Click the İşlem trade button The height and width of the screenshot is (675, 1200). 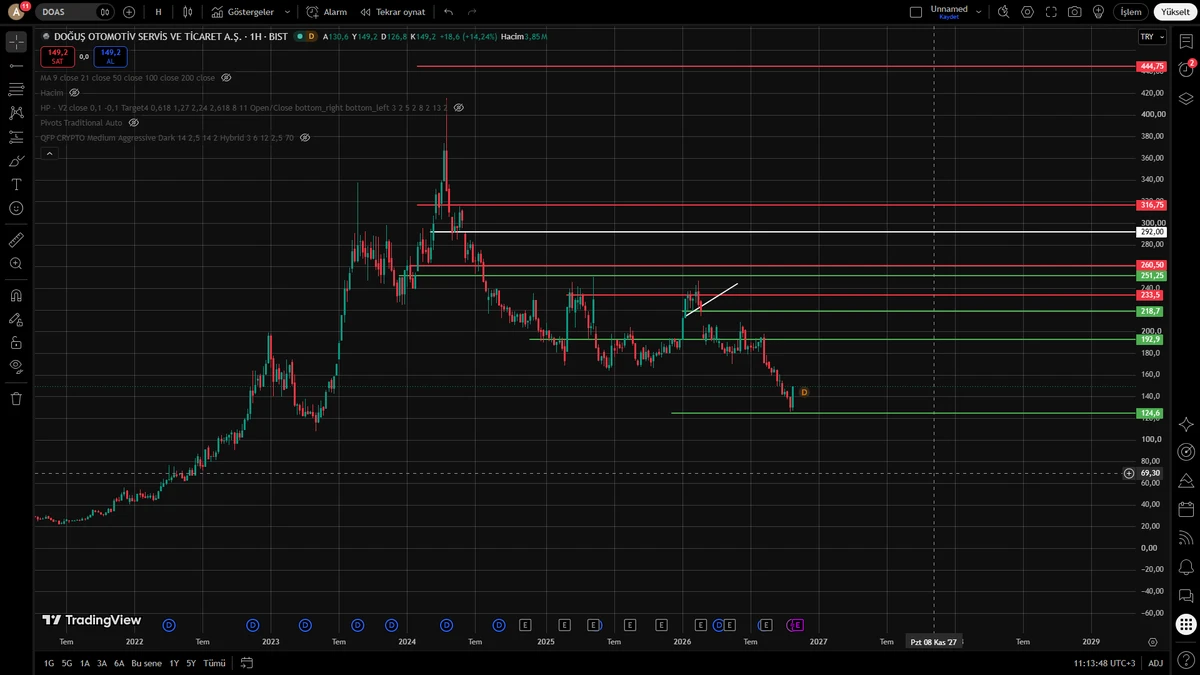(x=1130, y=12)
